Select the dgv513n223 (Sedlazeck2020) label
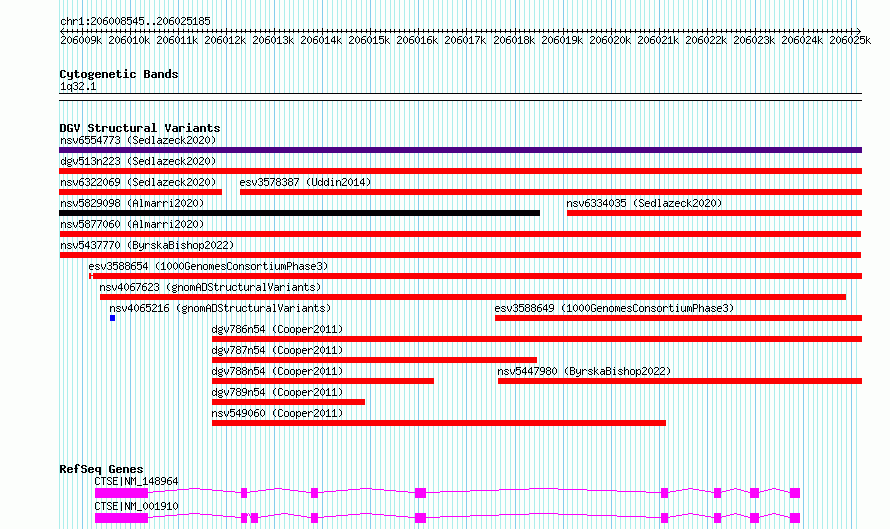This screenshot has height=529, width=890. [x=138, y=161]
